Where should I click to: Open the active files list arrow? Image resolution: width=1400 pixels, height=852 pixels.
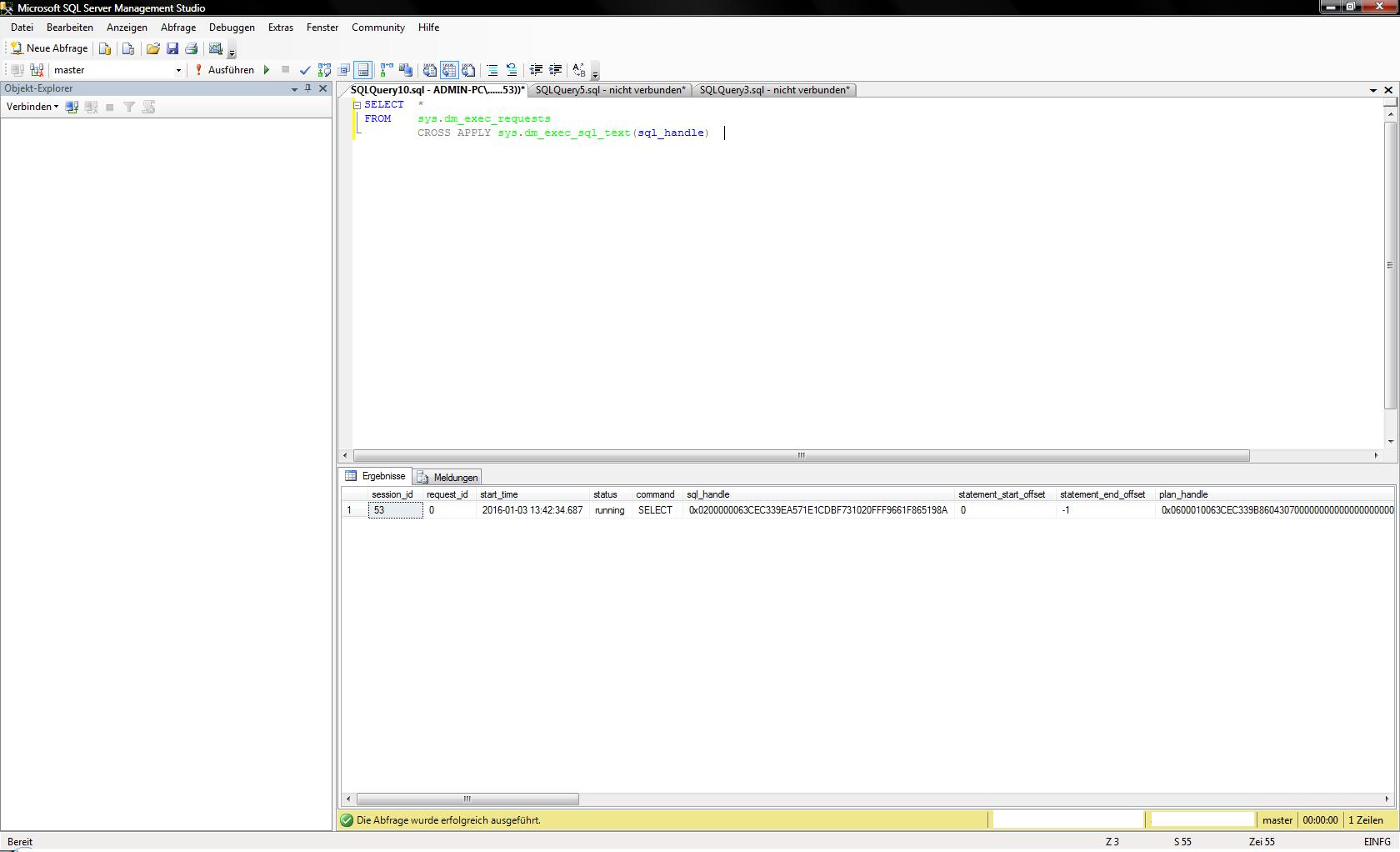coord(1372,90)
